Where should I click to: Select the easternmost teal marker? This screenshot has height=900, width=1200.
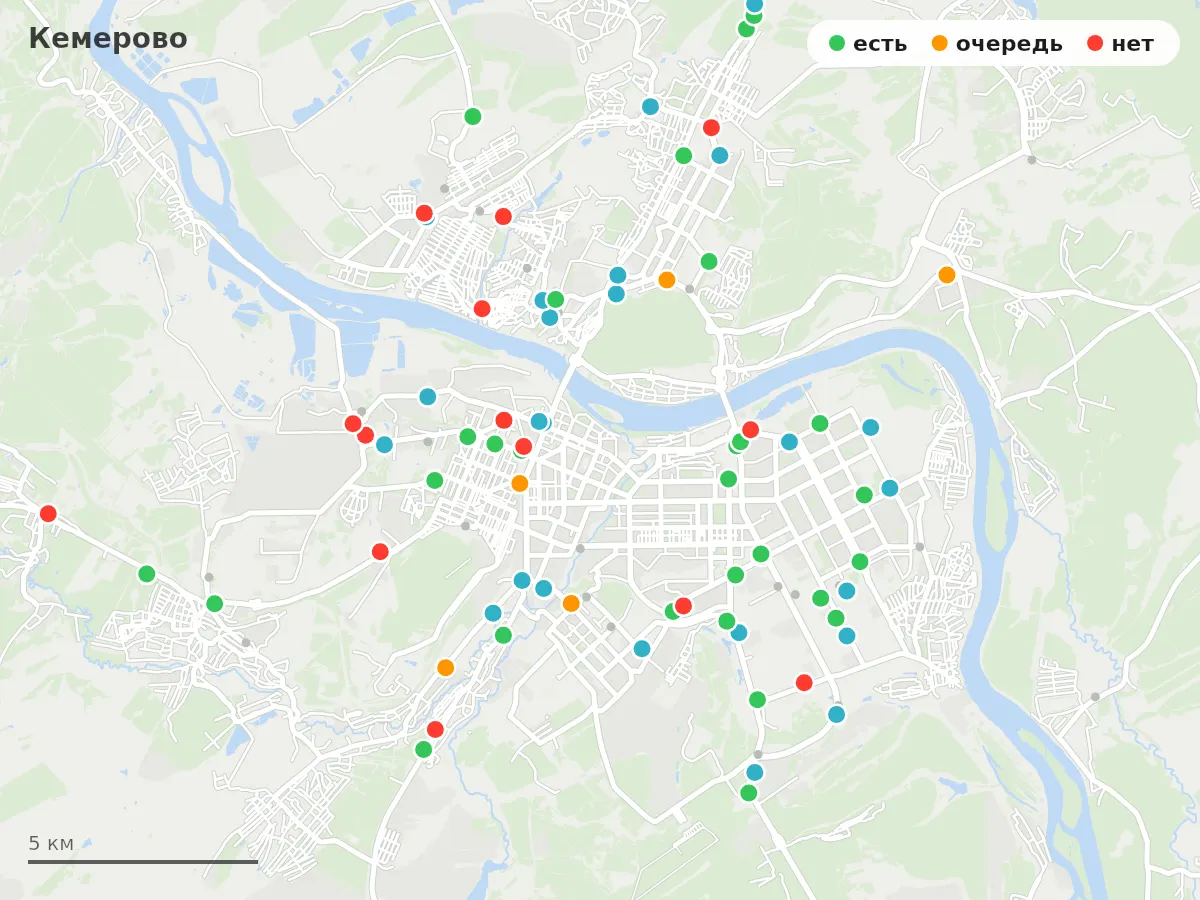(890, 488)
